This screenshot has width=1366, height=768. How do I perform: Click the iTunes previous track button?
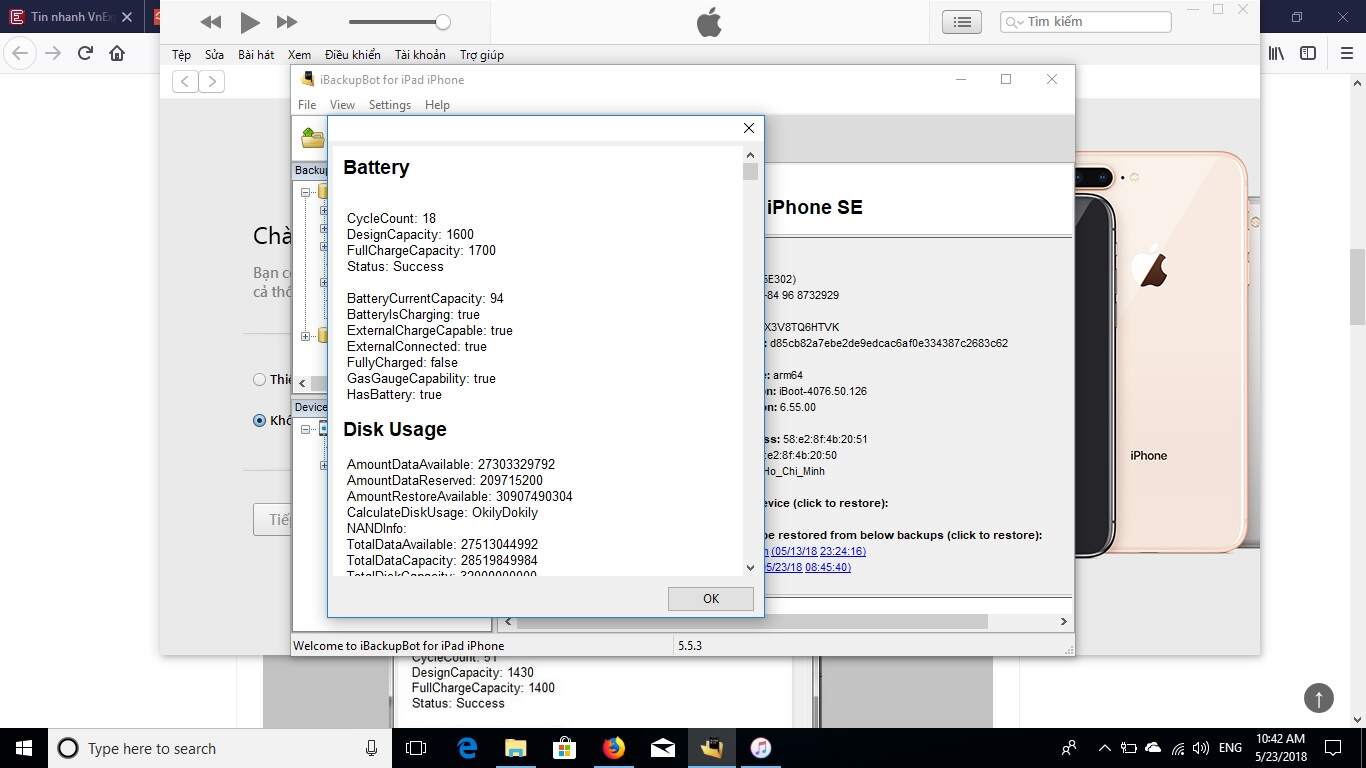pyautogui.click(x=211, y=22)
